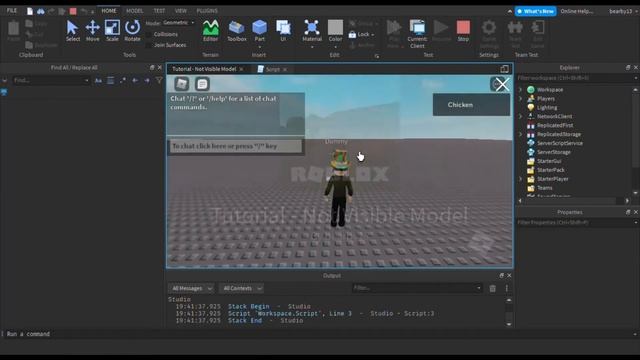Open the All Messages dropdown
The image size is (640, 360).
pyautogui.click(x=191, y=289)
